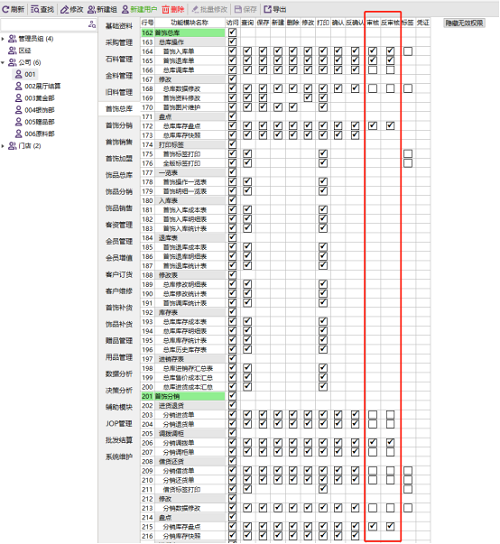The height and width of the screenshot is (544, 500).
Task: Toggle 访问 checkbox for row 162
Action: pyautogui.click(x=232, y=33)
